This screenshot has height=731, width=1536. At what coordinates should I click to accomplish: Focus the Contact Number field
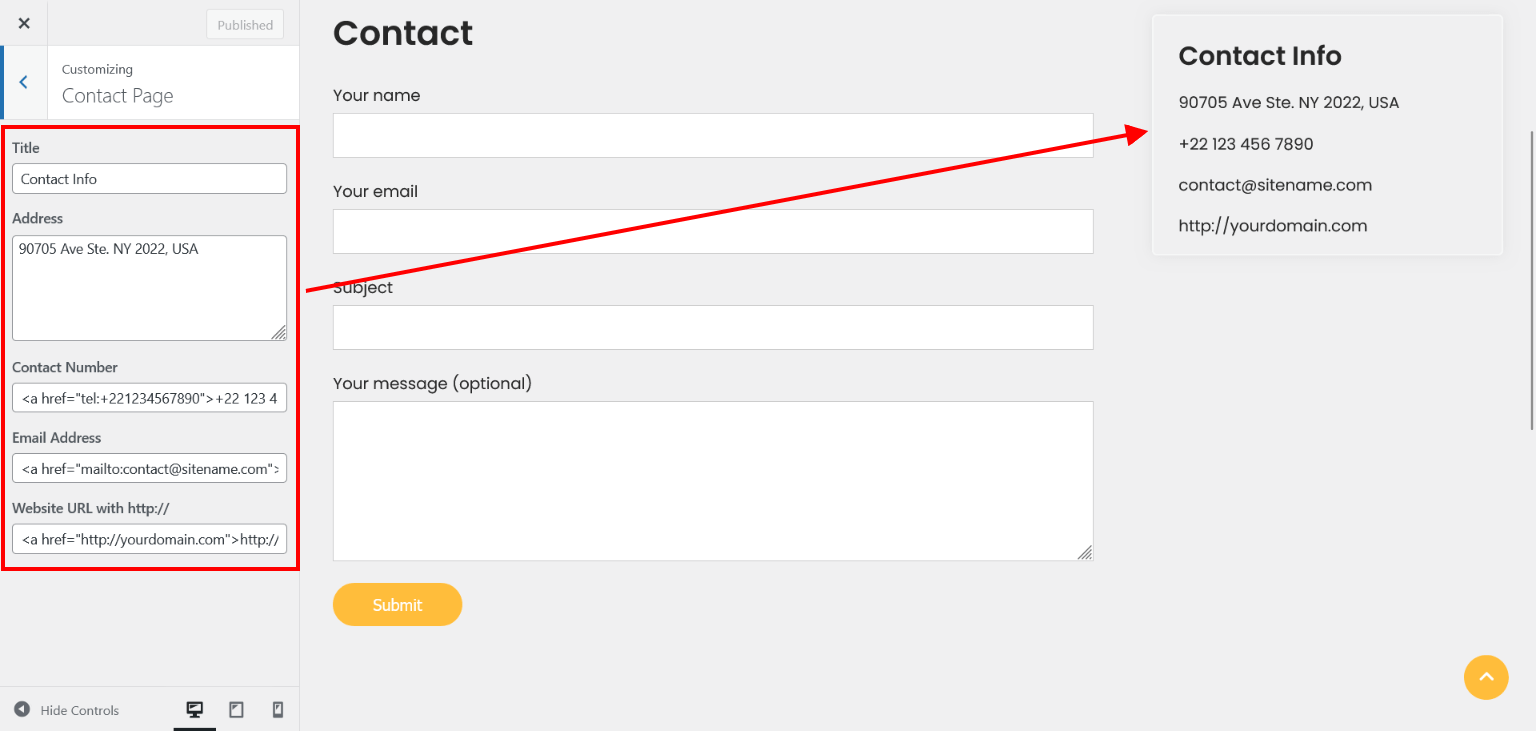tap(149, 398)
